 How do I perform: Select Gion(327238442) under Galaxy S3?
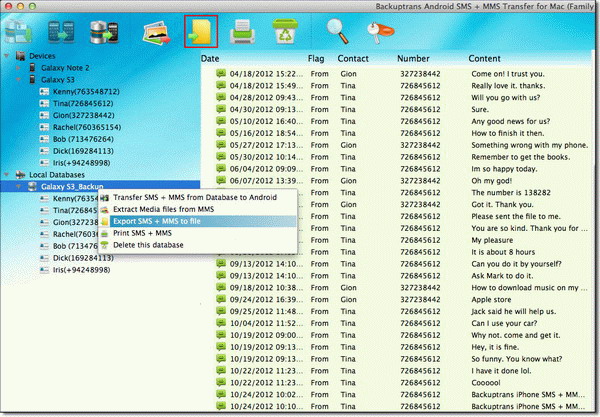pyautogui.click(x=83, y=115)
